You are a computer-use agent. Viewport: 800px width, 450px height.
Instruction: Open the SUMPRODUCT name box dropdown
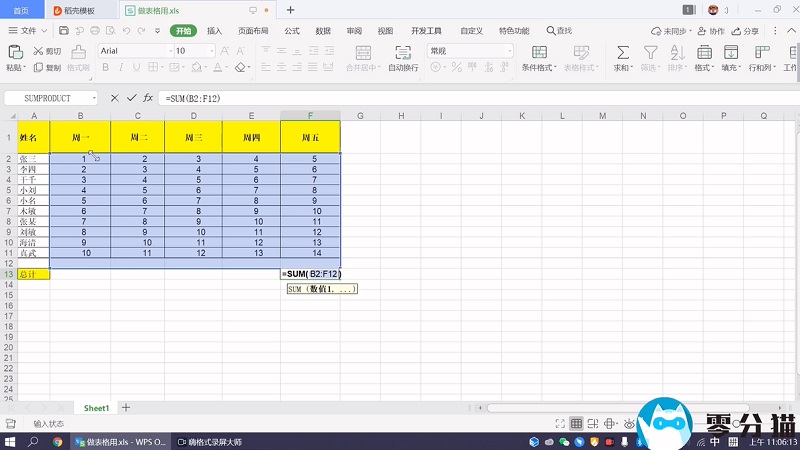coord(94,98)
